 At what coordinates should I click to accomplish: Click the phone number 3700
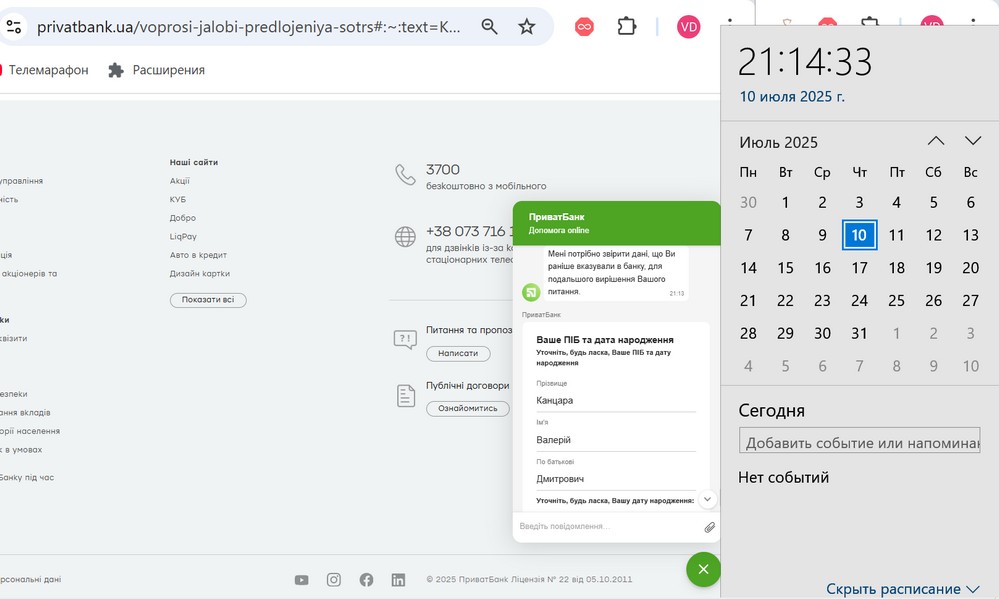pos(443,170)
